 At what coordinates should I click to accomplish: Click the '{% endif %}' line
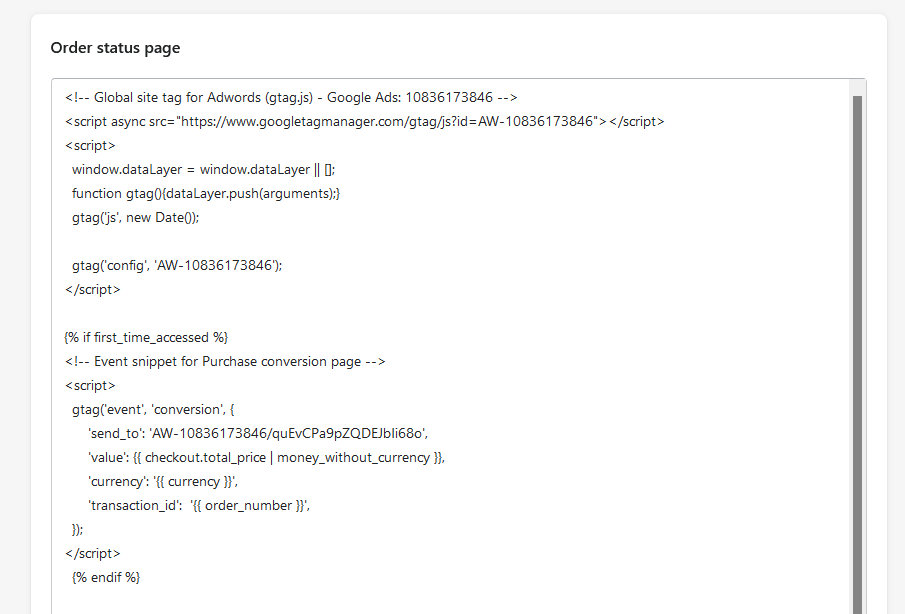[x=106, y=578]
